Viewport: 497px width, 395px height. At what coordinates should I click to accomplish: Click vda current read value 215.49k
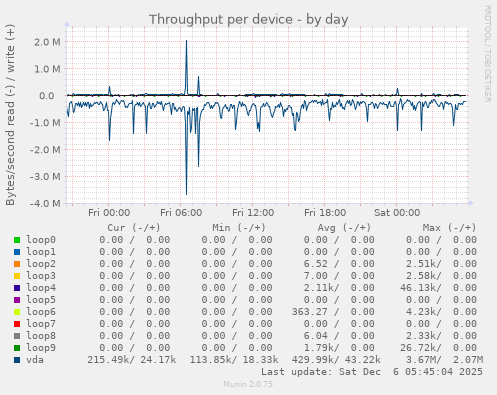pyautogui.click(x=109, y=360)
